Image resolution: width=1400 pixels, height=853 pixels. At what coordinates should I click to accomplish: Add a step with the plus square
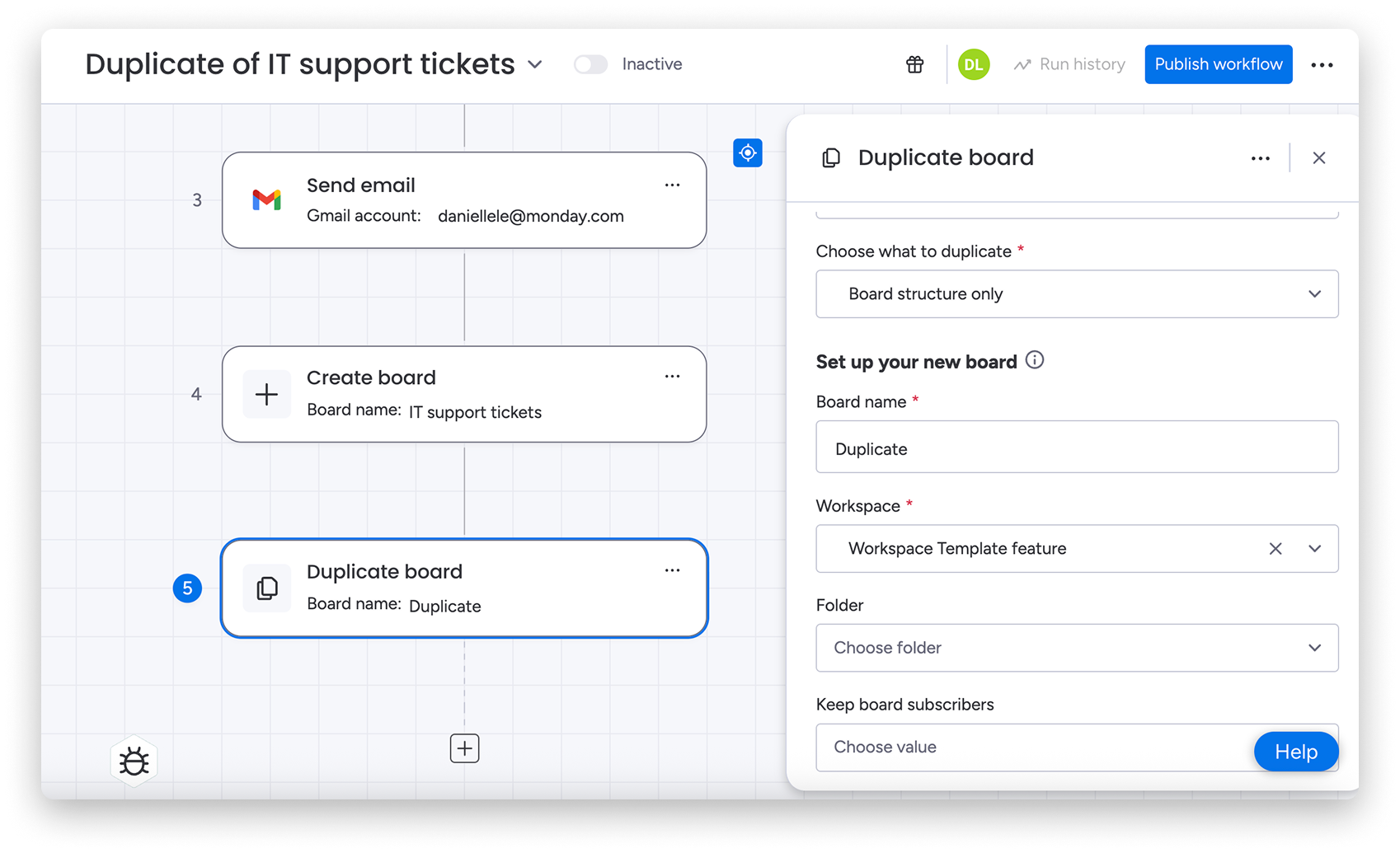click(x=464, y=748)
